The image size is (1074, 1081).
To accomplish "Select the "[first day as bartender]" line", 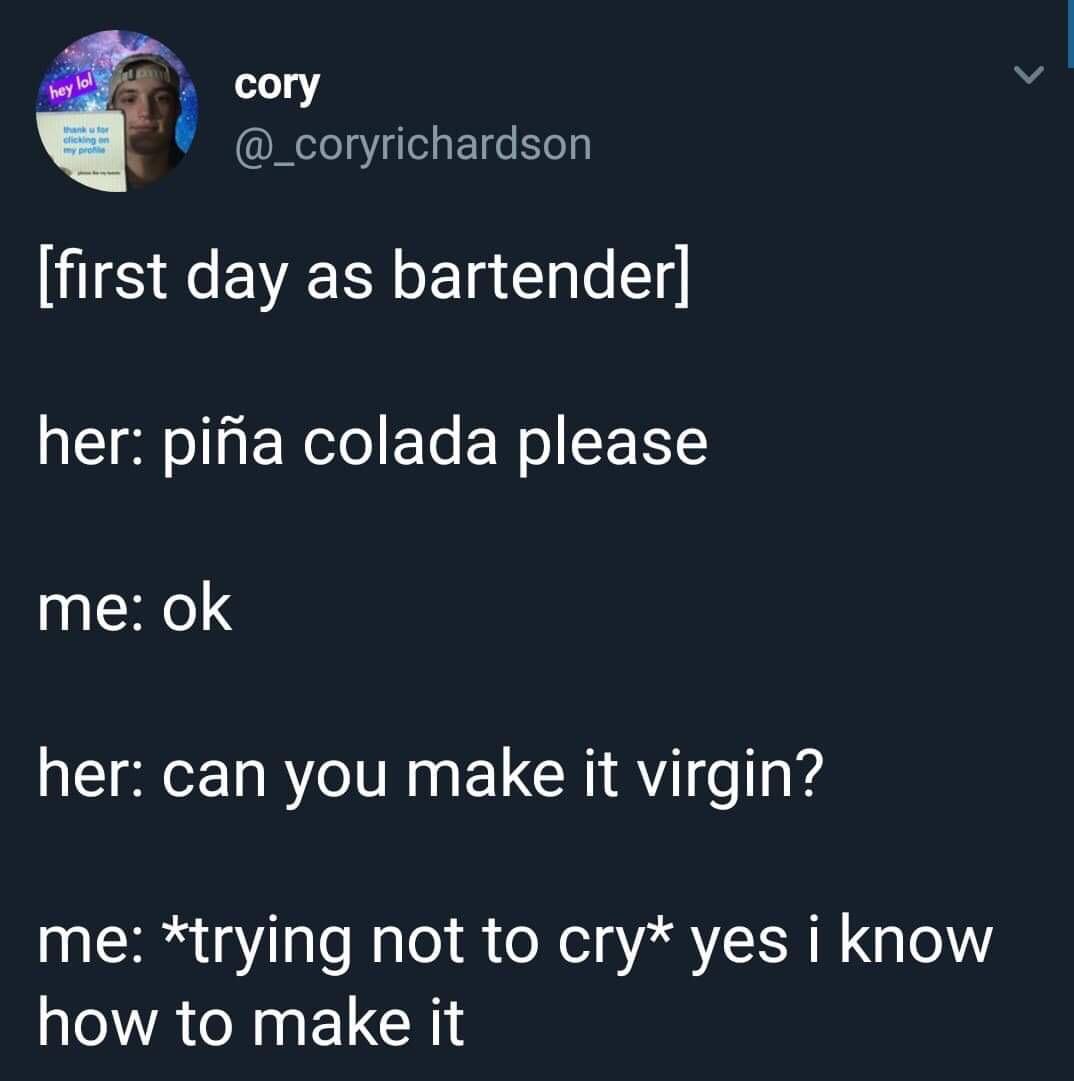I will pos(363,277).
